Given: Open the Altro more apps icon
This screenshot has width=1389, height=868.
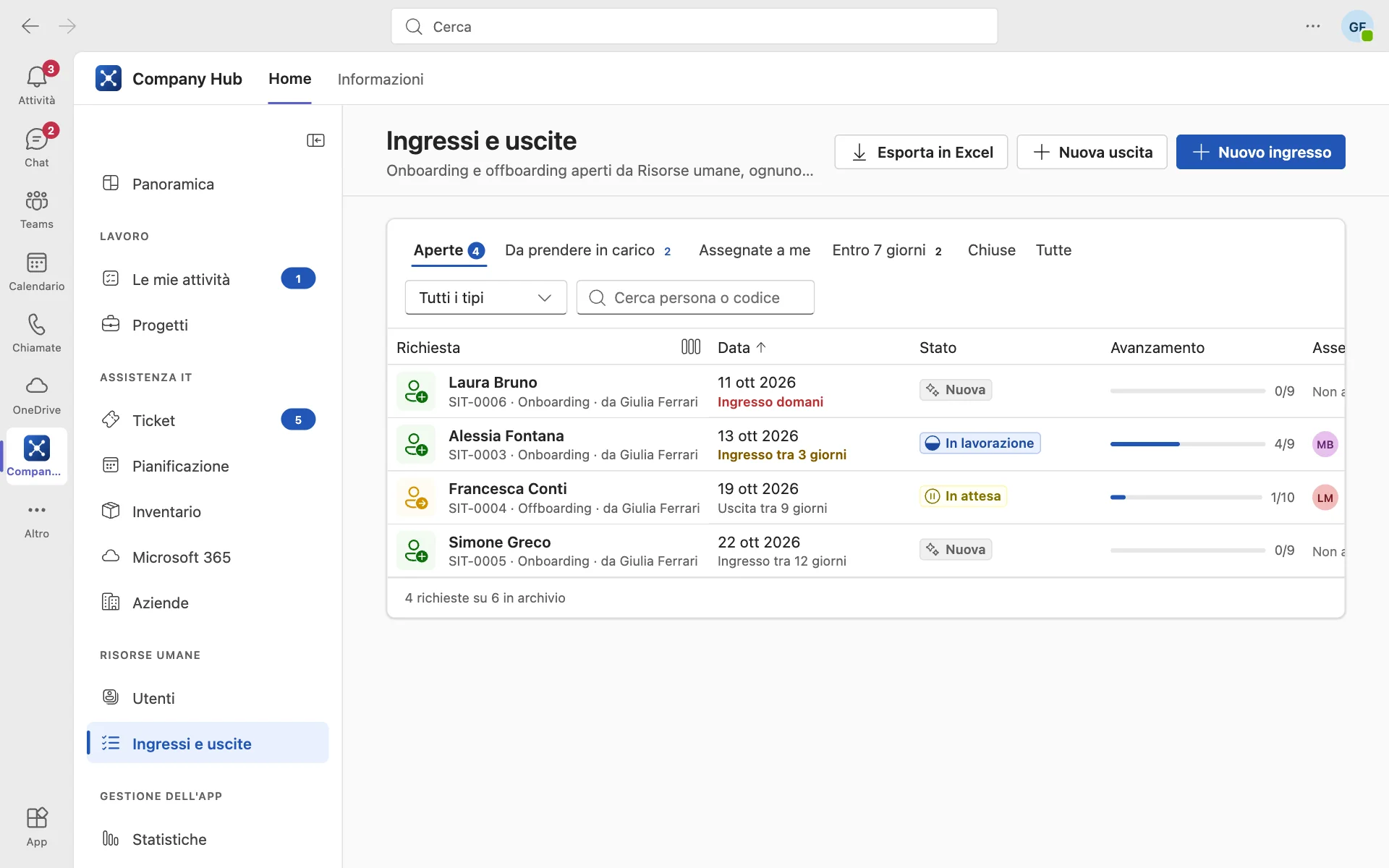Looking at the screenshot, I should pyautogui.click(x=37, y=518).
